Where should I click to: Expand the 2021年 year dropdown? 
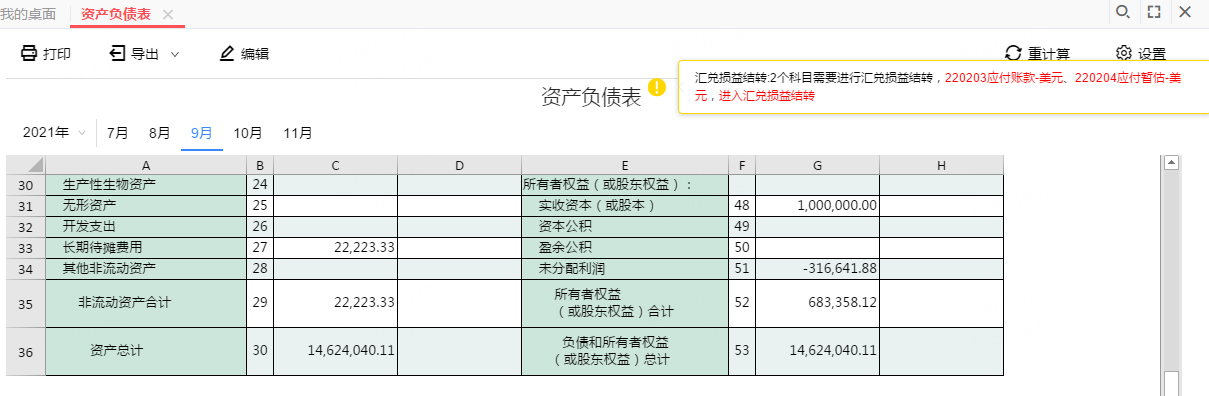[x=55, y=132]
